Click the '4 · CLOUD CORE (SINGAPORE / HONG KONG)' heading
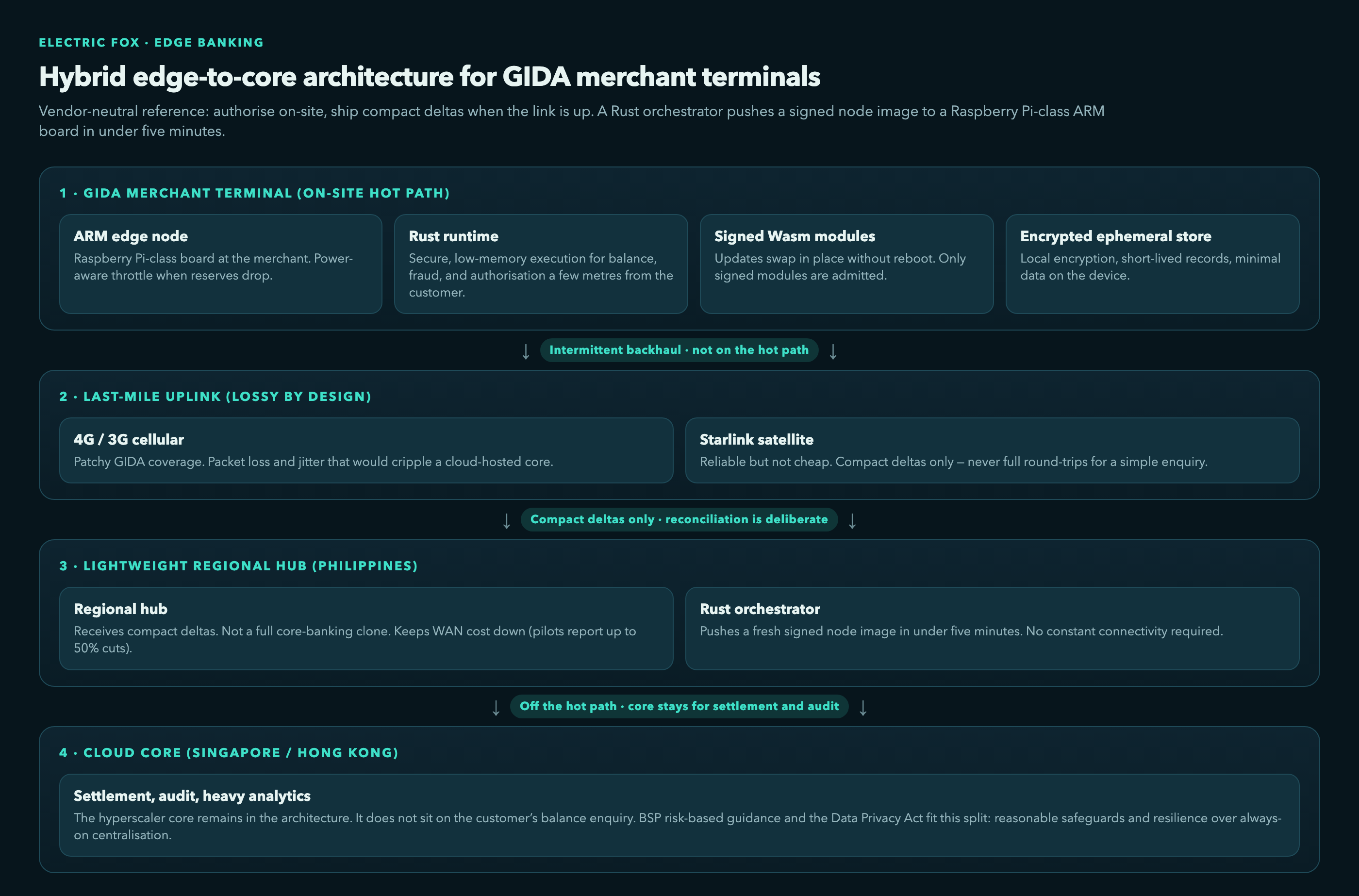Image resolution: width=1359 pixels, height=896 pixels. click(229, 752)
